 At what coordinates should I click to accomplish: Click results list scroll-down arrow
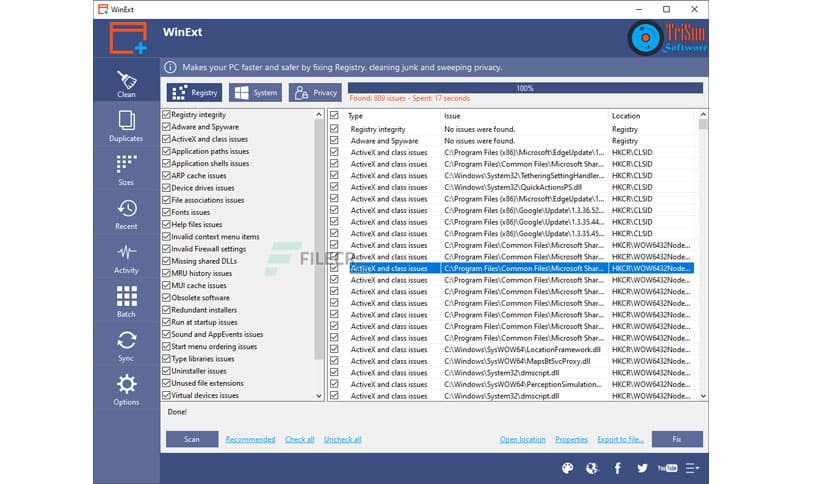pos(703,396)
